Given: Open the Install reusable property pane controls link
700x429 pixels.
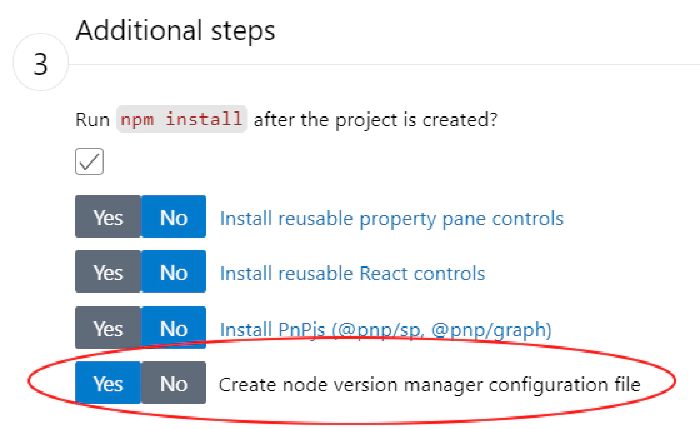Looking at the screenshot, I should [391, 218].
